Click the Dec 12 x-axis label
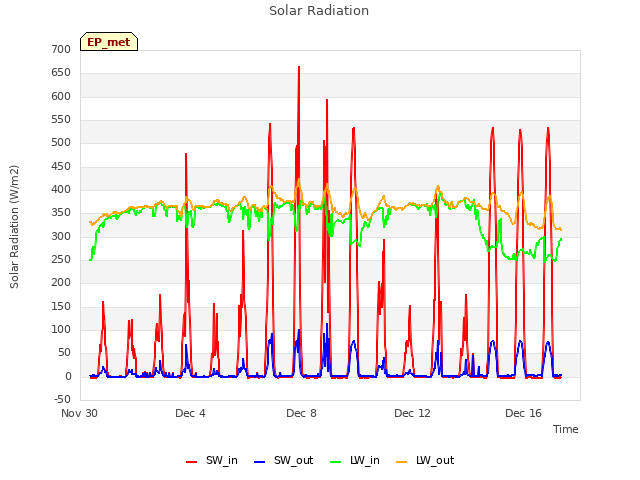This screenshot has width=640, height=480. click(x=412, y=413)
